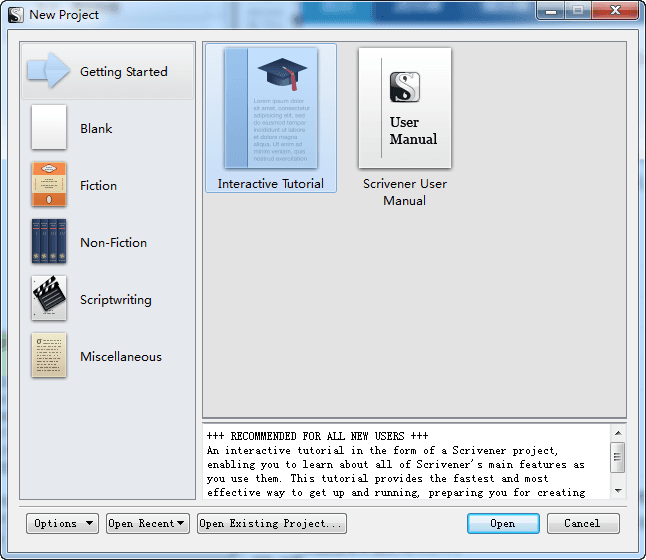
Task: Click Open Existing Project button
Action: pyautogui.click(x=272, y=523)
